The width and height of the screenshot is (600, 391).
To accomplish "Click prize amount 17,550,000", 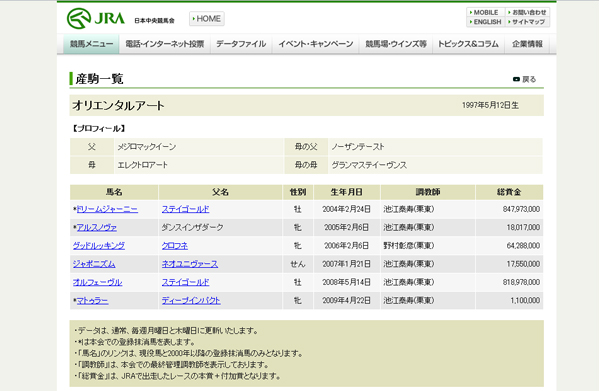I will coord(523,264).
